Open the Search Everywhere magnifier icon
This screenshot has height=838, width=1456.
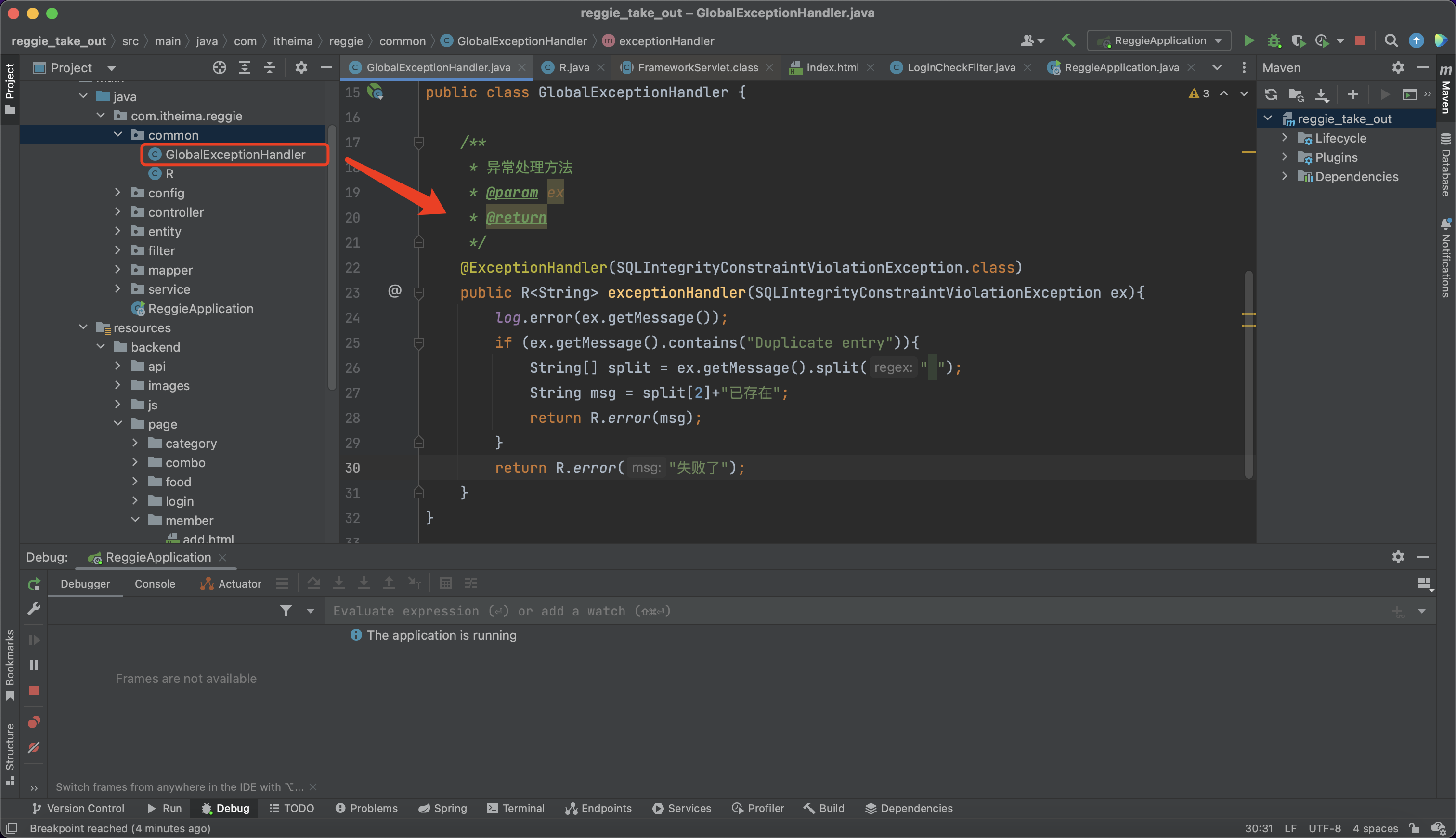(x=1391, y=41)
